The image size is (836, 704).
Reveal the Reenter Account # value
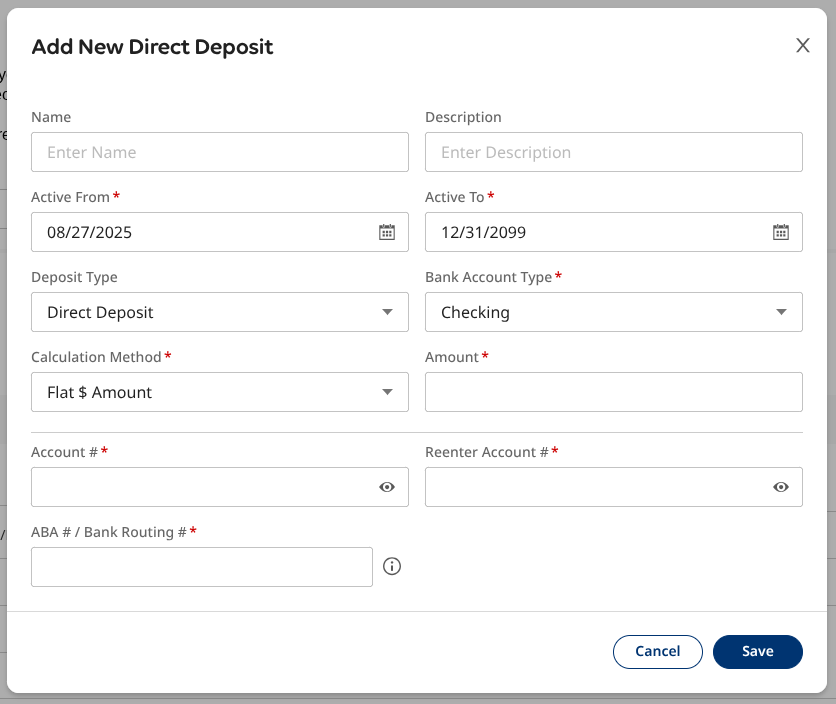[781, 487]
